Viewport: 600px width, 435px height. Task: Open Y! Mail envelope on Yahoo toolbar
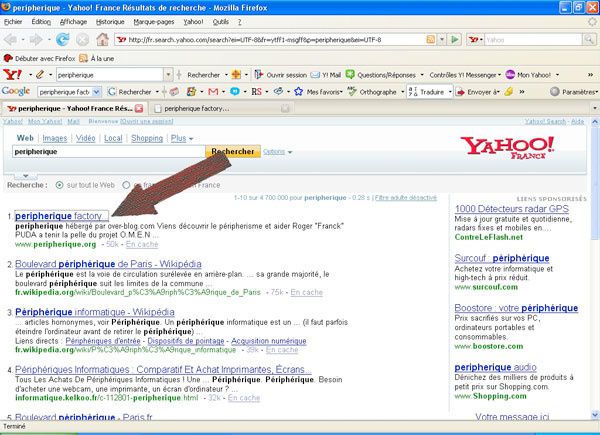pos(325,75)
